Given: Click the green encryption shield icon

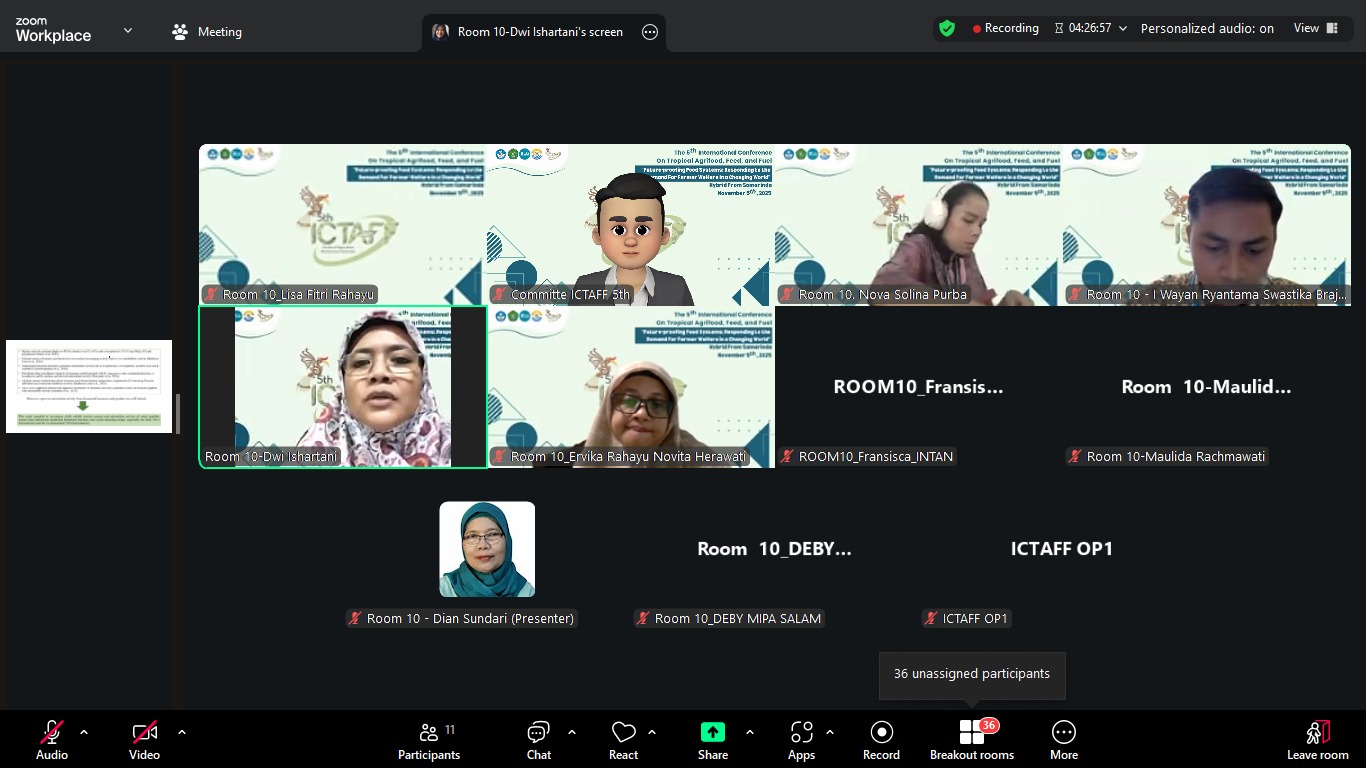Looking at the screenshot, I should (946, 29).
